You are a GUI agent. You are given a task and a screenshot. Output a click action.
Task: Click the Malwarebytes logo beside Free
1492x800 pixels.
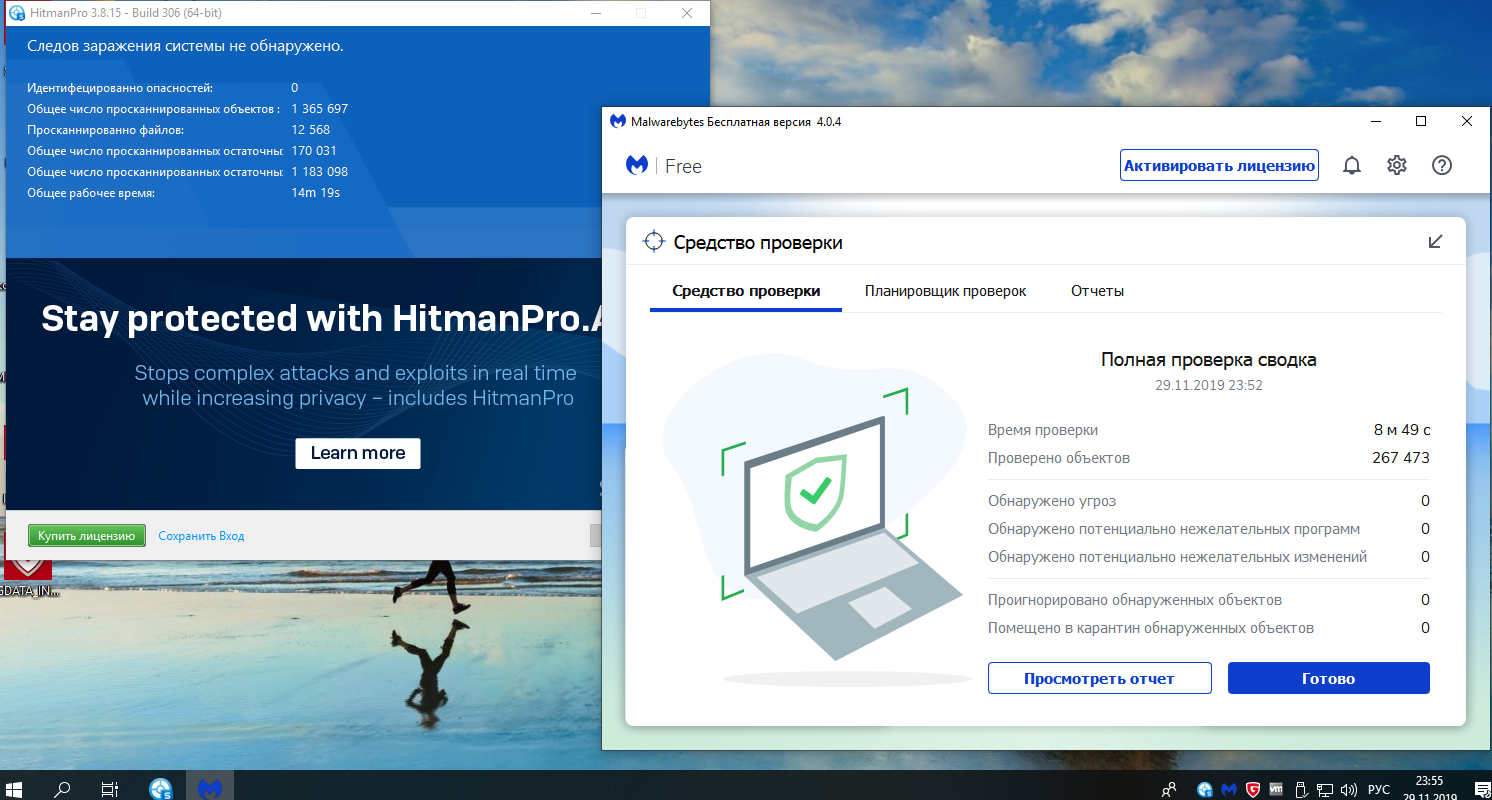tap(637, 166)
